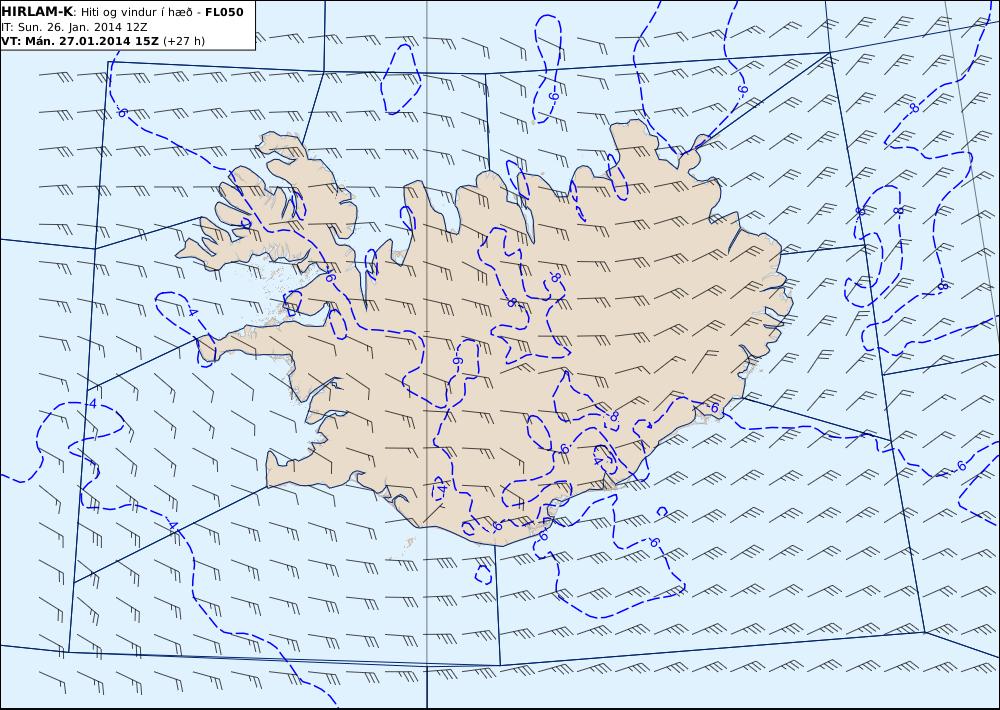Click the FL050 flight level label
Image resolution: width=1000 pixels, height=710 pixels.
224,12
